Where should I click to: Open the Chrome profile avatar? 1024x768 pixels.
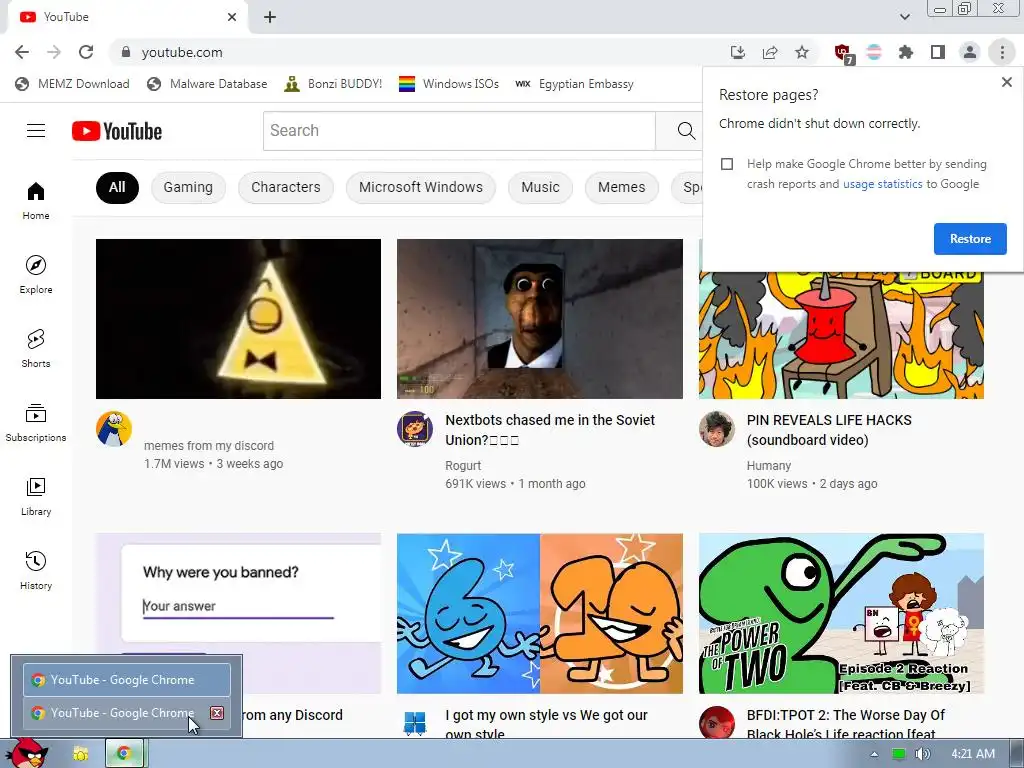click(970, 52)
